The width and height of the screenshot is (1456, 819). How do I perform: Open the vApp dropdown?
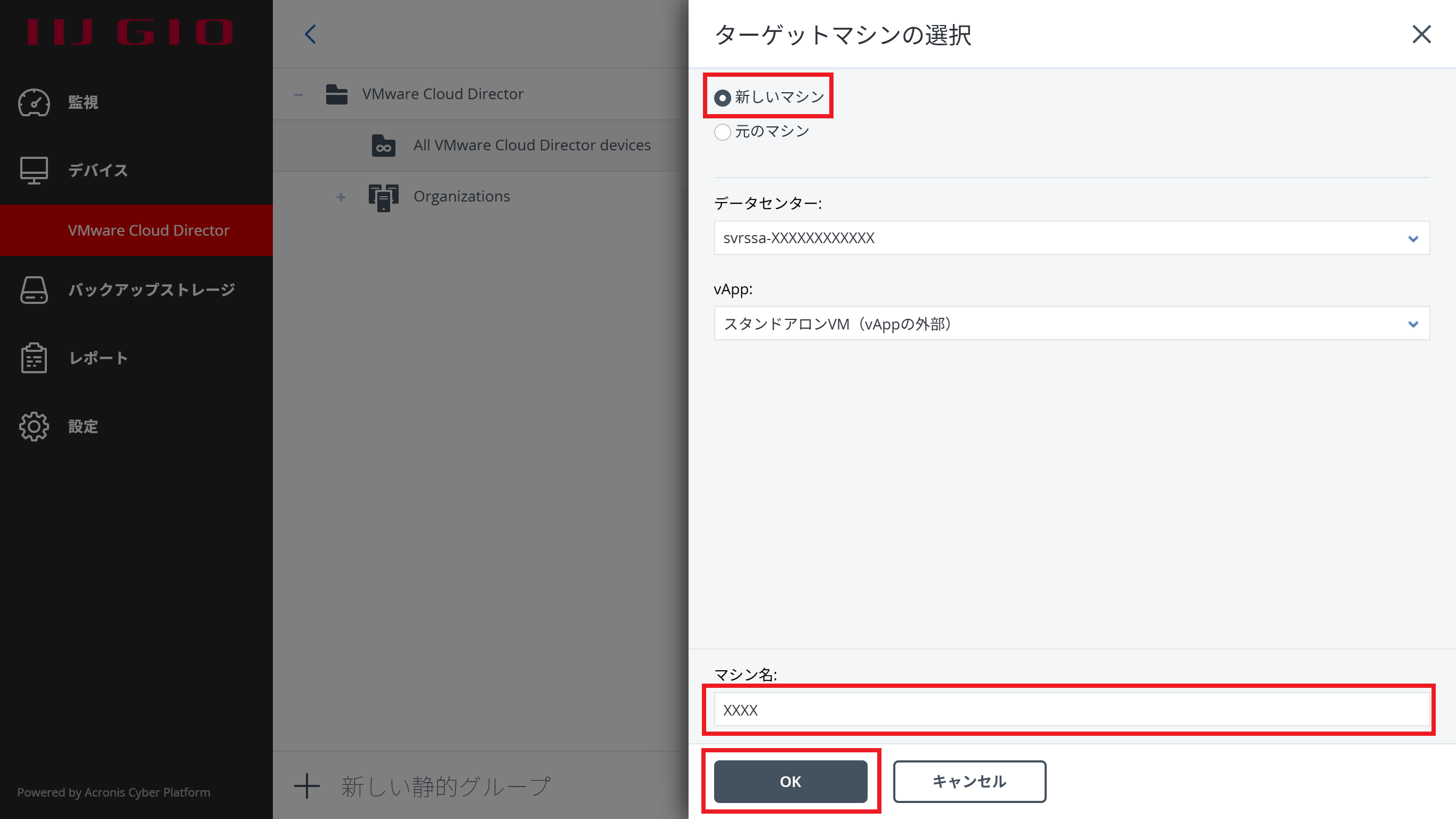point(1071,324)
